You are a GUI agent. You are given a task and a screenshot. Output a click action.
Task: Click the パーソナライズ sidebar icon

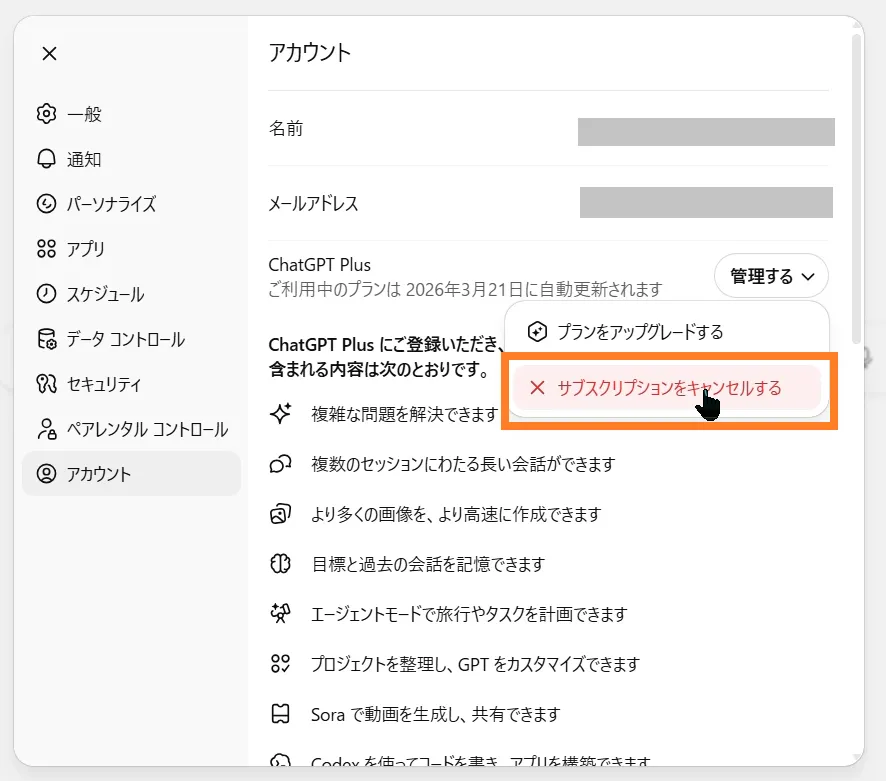(46, 204)
